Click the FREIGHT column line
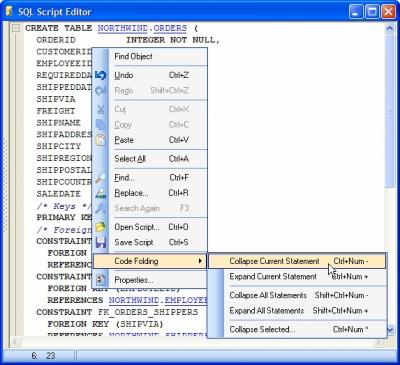Screen dimensions: 400x365 pyautogui.click(x=56, y=111)
